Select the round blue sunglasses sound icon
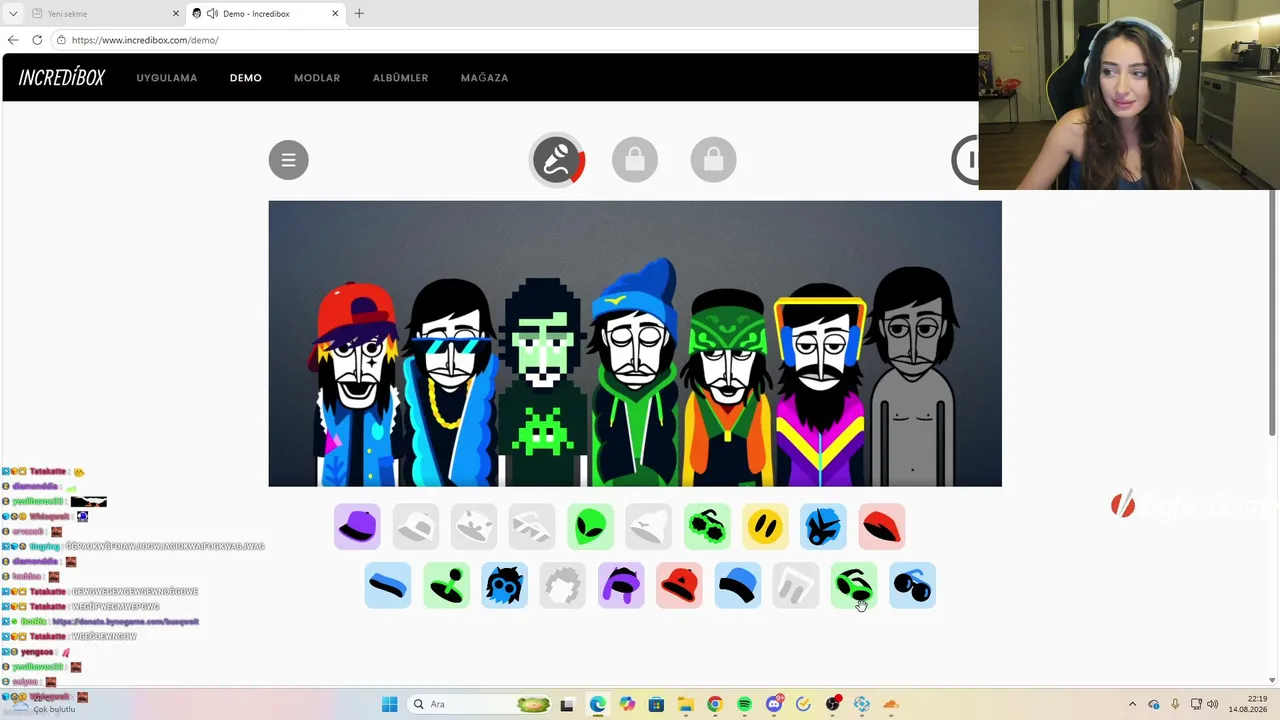 [x=912, y=585]
